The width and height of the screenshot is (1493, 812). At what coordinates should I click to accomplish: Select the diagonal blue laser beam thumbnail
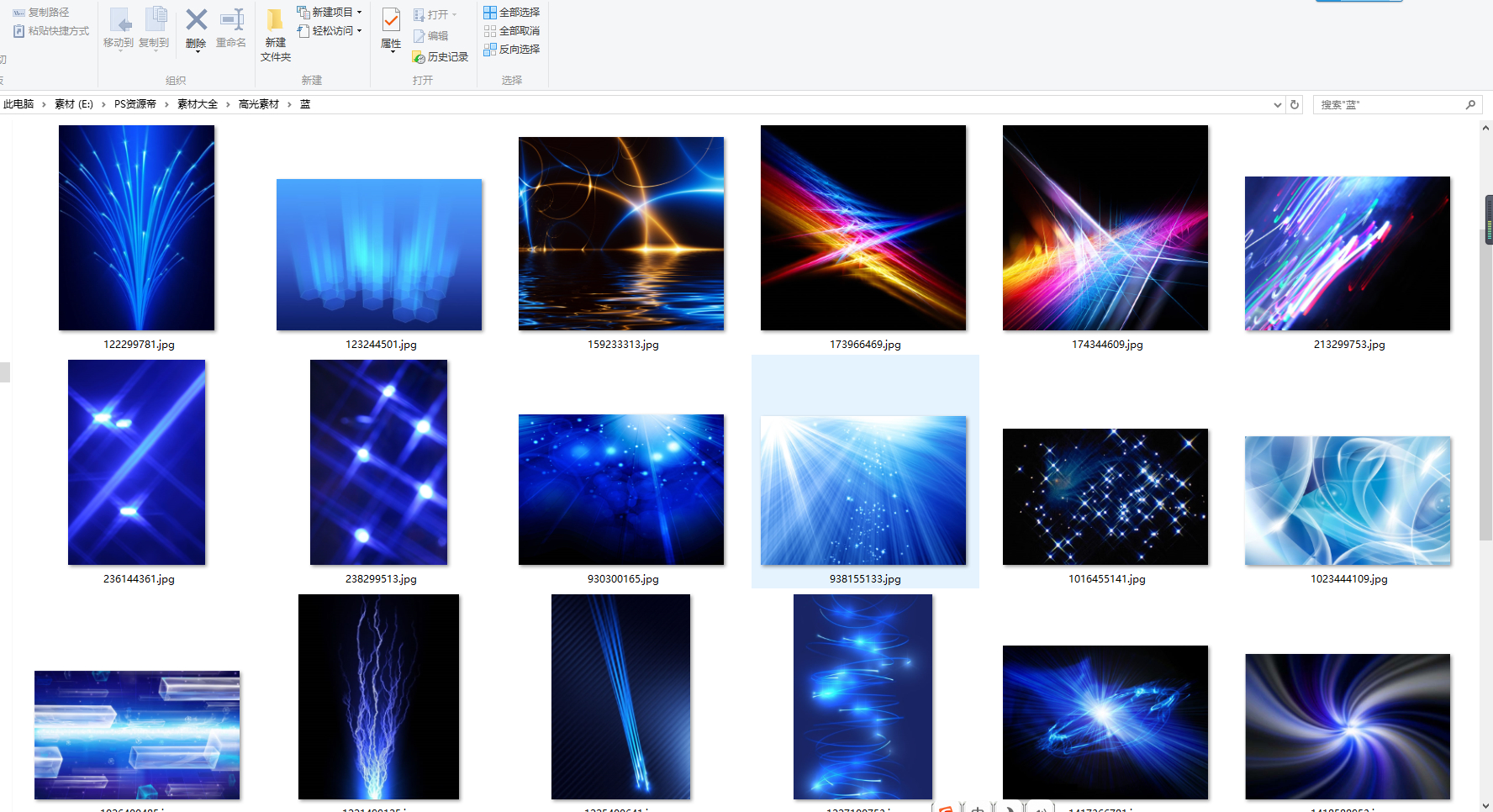(x=620, y=697)
